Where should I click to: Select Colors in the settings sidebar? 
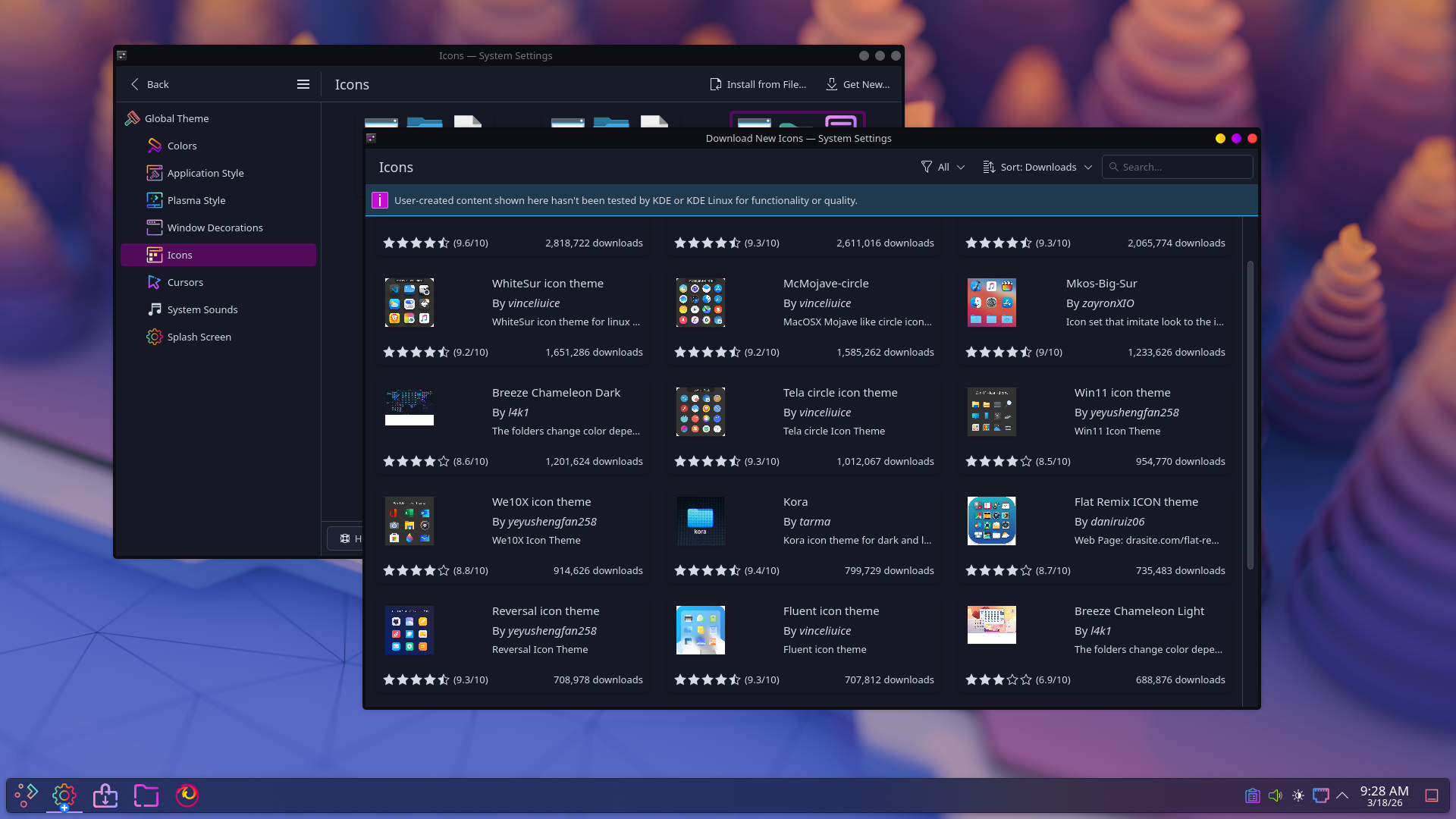pos(181,146)
